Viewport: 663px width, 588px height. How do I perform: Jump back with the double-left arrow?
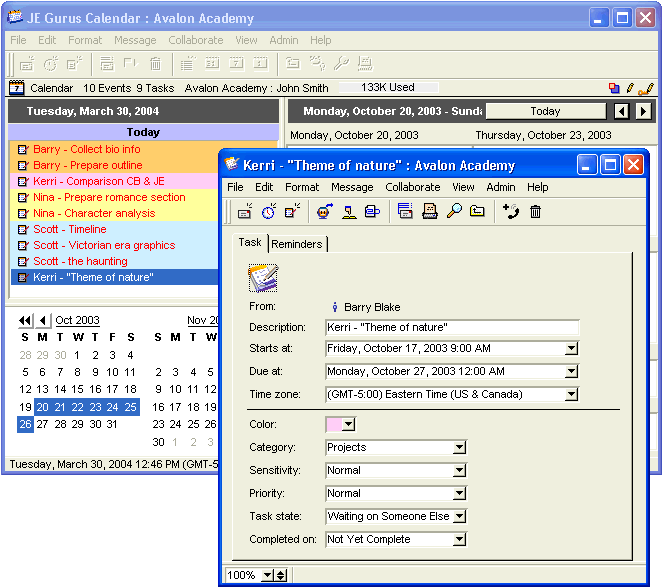(x=25, y=320)
